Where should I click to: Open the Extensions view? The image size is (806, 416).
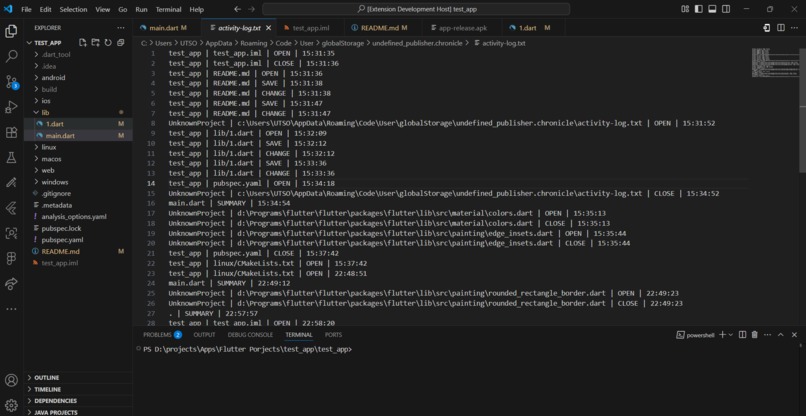pyautogui.click(x=11, y=132)
